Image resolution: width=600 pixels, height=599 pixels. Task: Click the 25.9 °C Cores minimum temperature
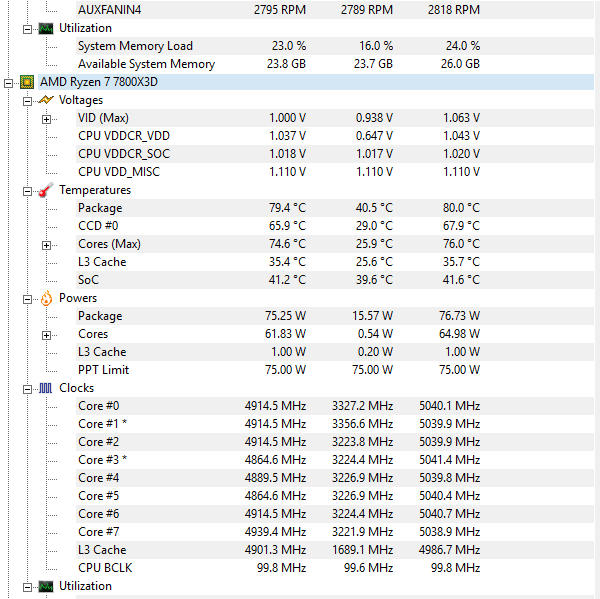(374, 244)
